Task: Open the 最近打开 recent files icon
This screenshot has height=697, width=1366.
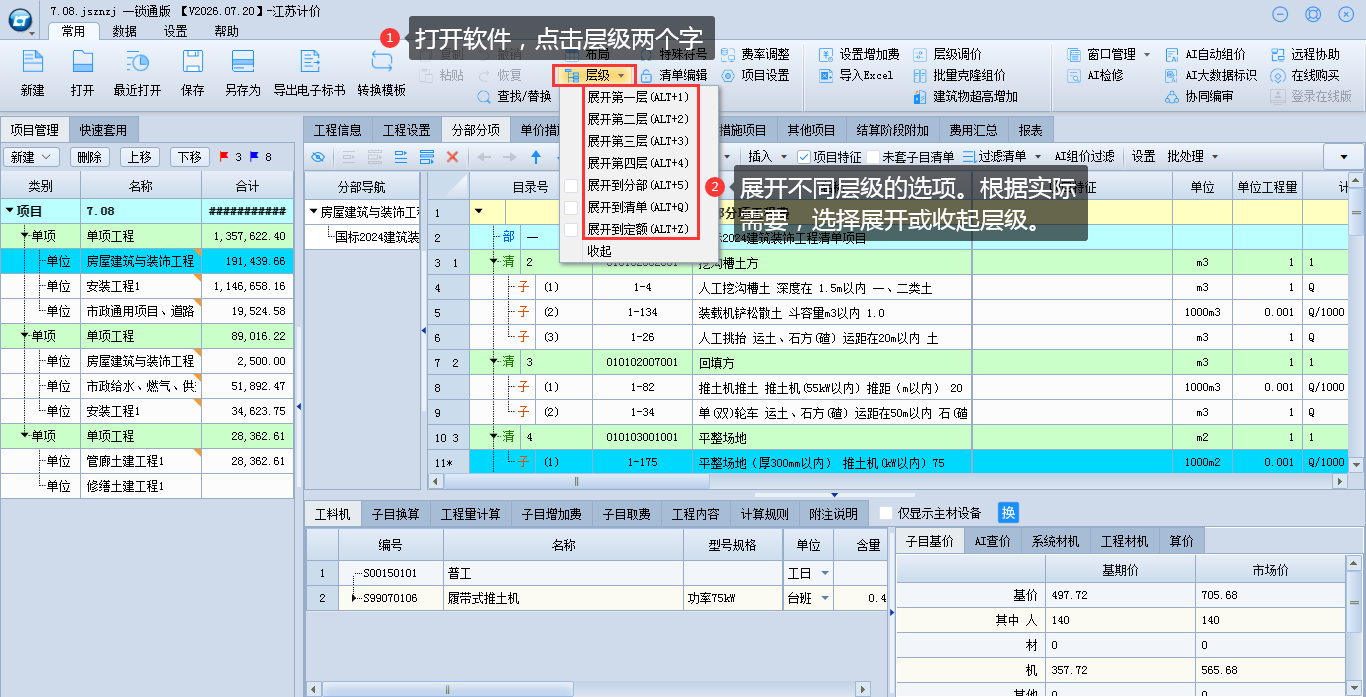Action: coord(137,63)
